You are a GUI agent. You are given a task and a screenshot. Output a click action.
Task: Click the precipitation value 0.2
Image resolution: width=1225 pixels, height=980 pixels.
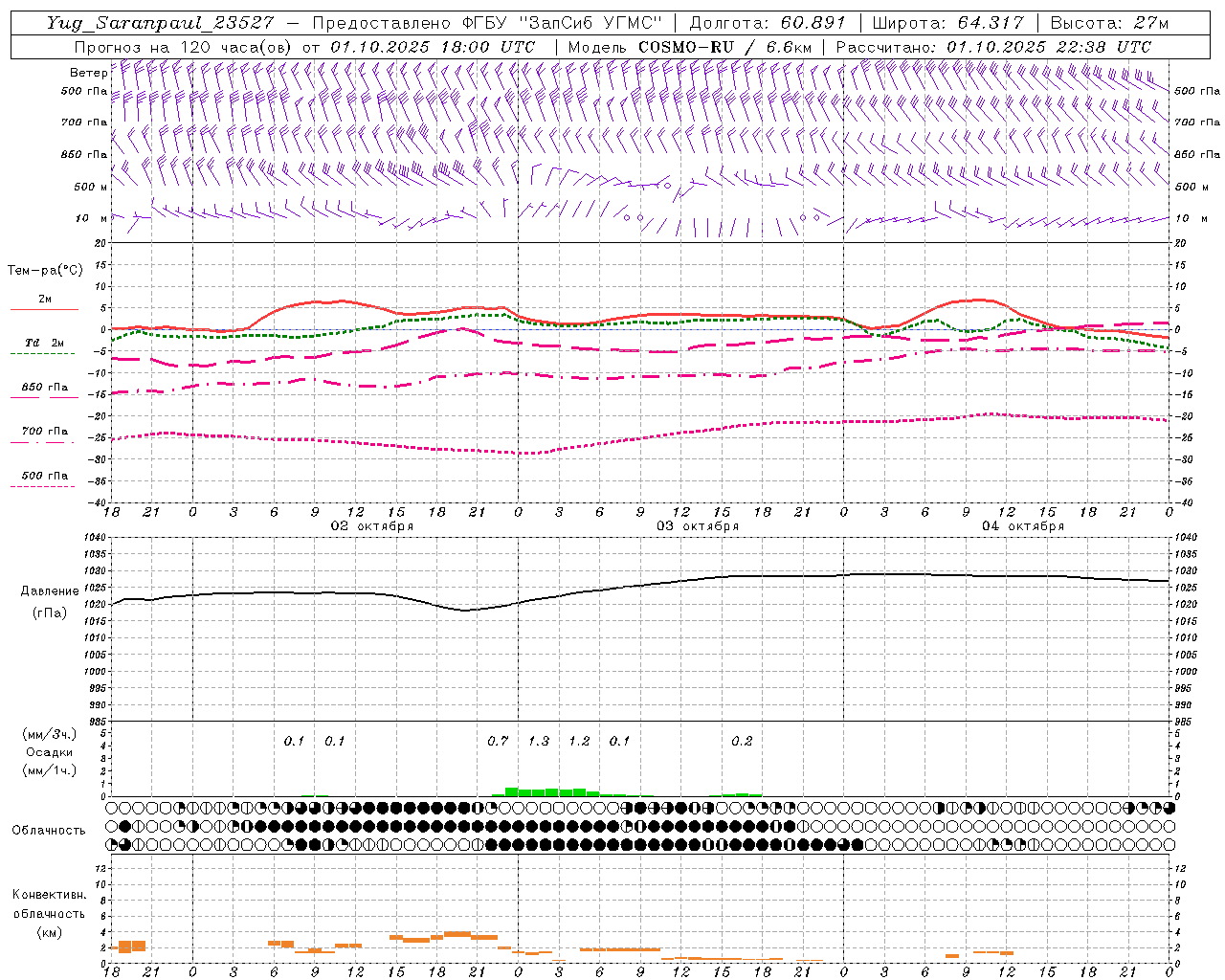pos(742,742)
